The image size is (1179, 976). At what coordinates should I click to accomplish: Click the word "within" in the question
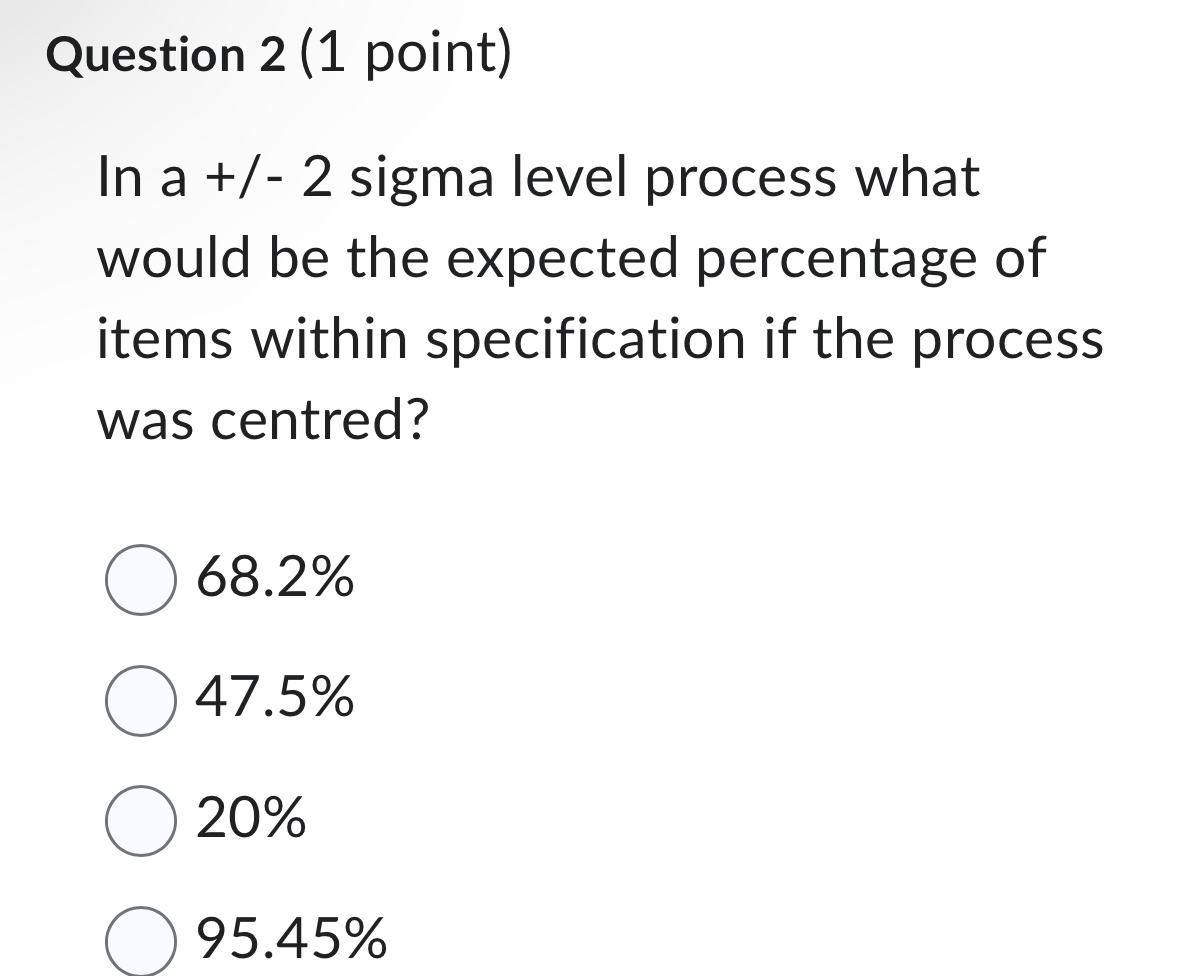click(329, 338)
